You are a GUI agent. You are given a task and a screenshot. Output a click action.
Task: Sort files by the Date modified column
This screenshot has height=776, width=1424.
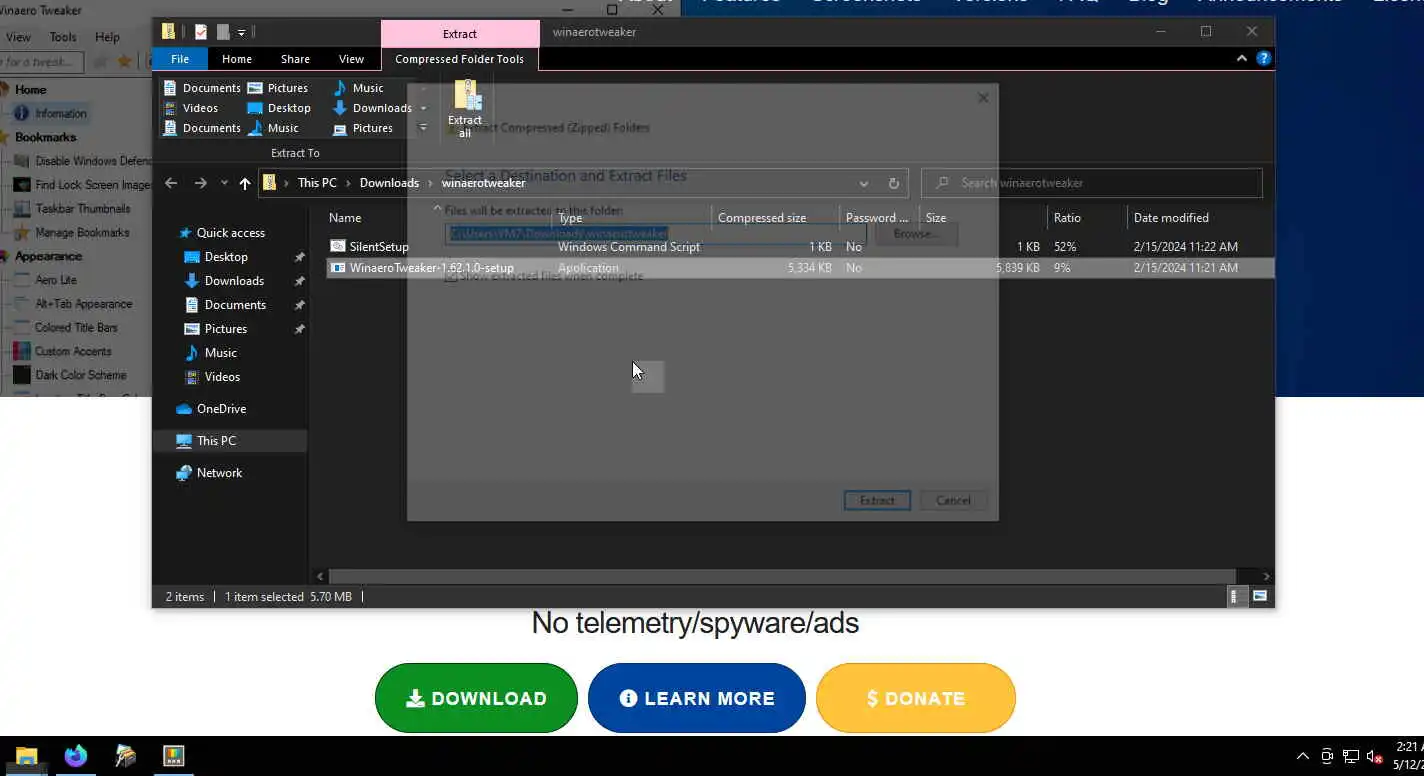pos(1171,218)
